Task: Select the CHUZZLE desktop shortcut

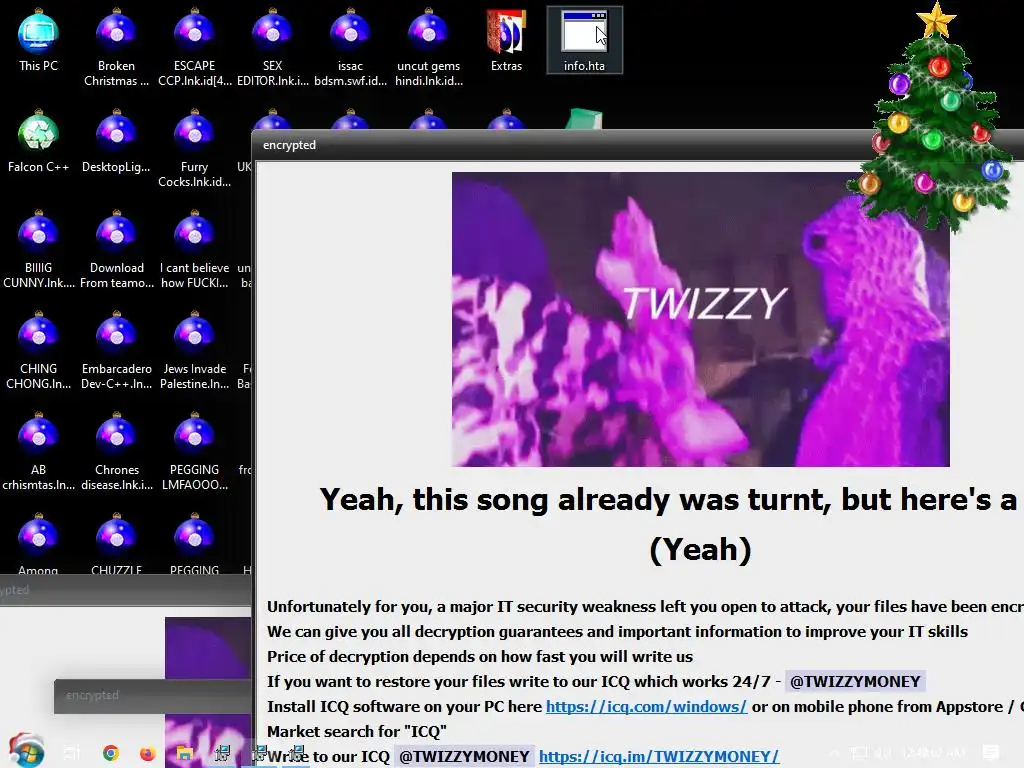Action: point(116,545)
